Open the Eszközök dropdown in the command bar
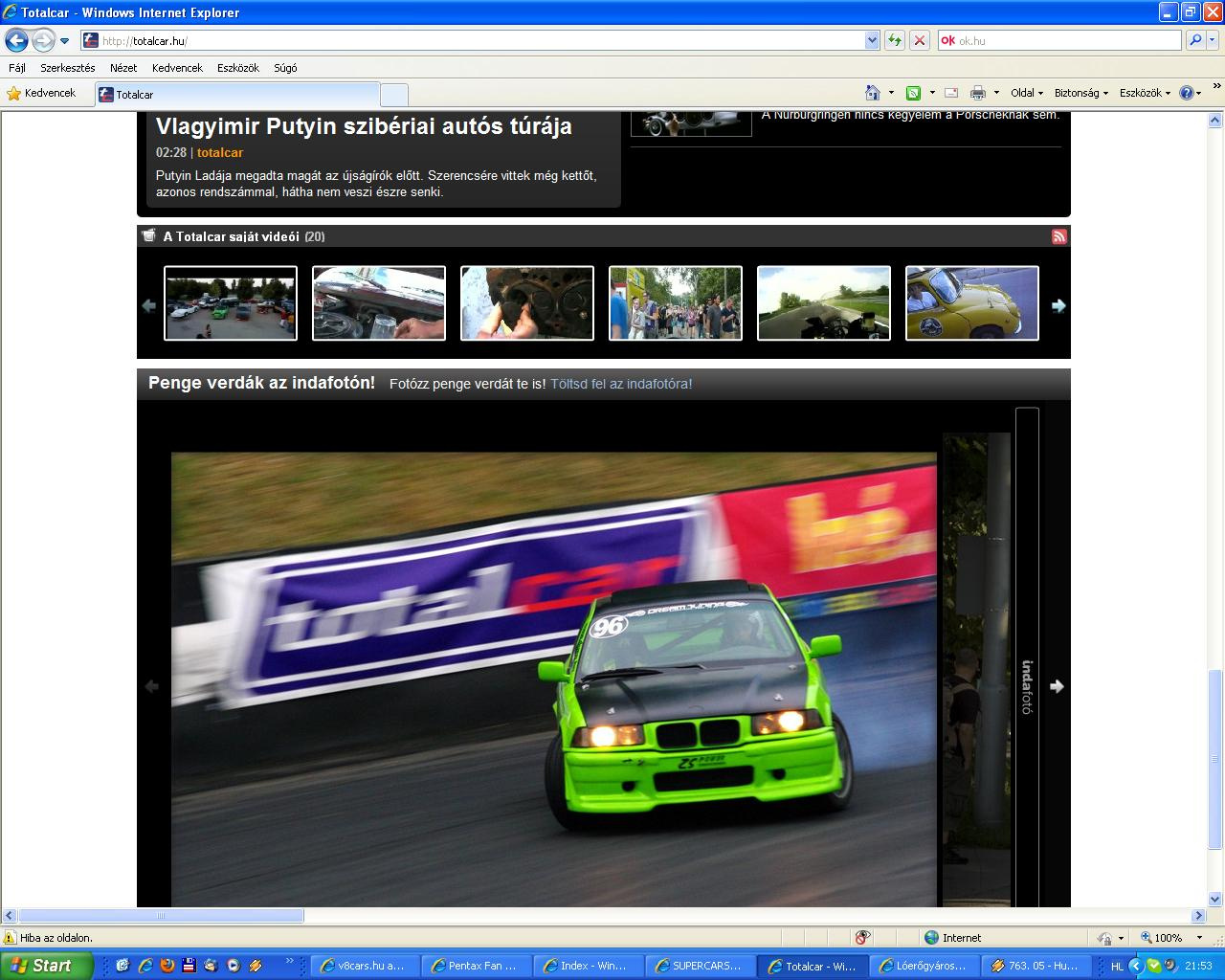The width and height of the screenshot is (1225, 980). [1145, 93]
